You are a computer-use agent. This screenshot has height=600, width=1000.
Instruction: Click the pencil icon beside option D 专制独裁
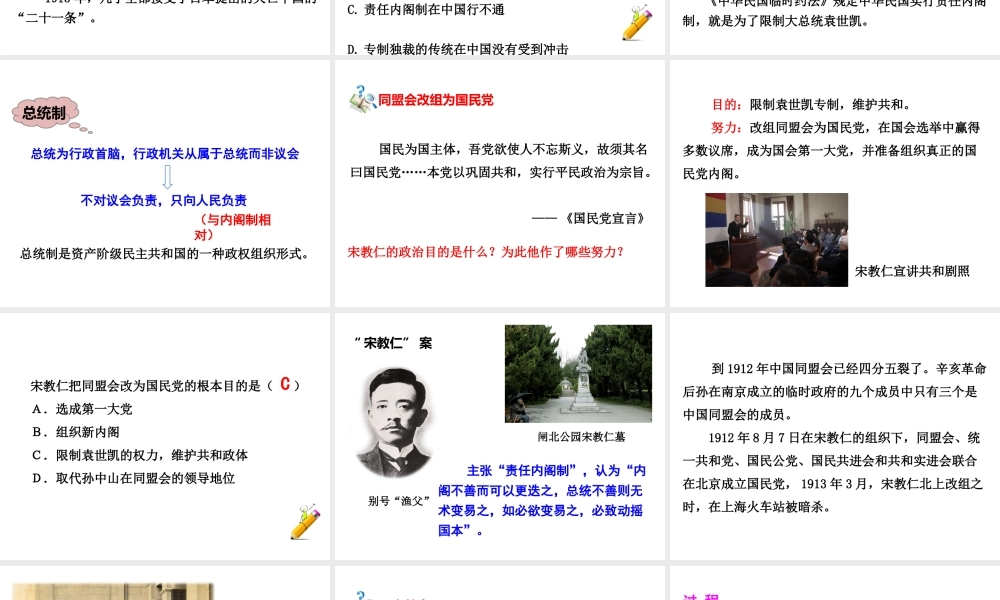[x=638, y=22]
